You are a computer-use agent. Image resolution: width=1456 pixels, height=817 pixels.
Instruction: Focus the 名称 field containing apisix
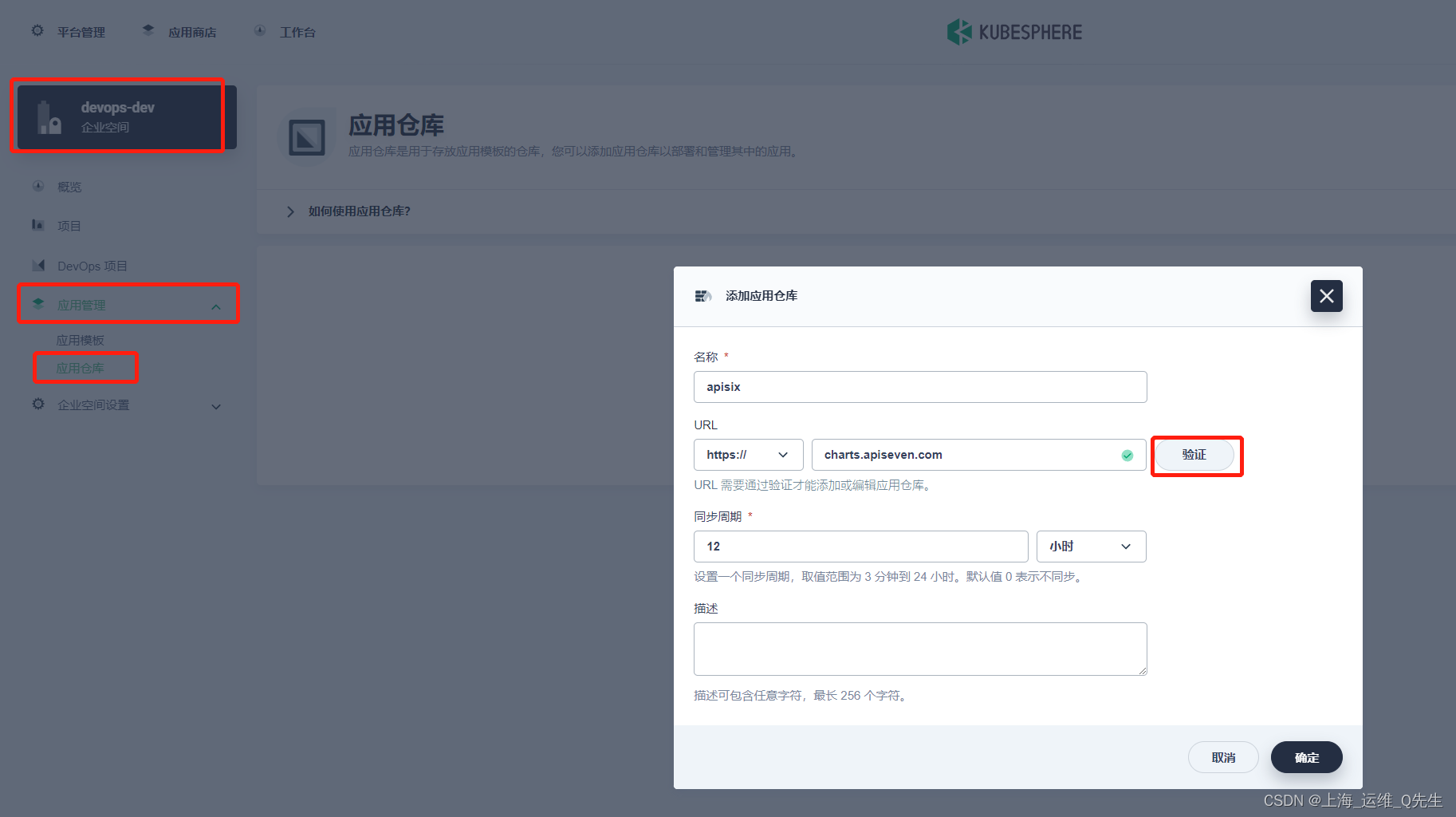tap(920, 387)
